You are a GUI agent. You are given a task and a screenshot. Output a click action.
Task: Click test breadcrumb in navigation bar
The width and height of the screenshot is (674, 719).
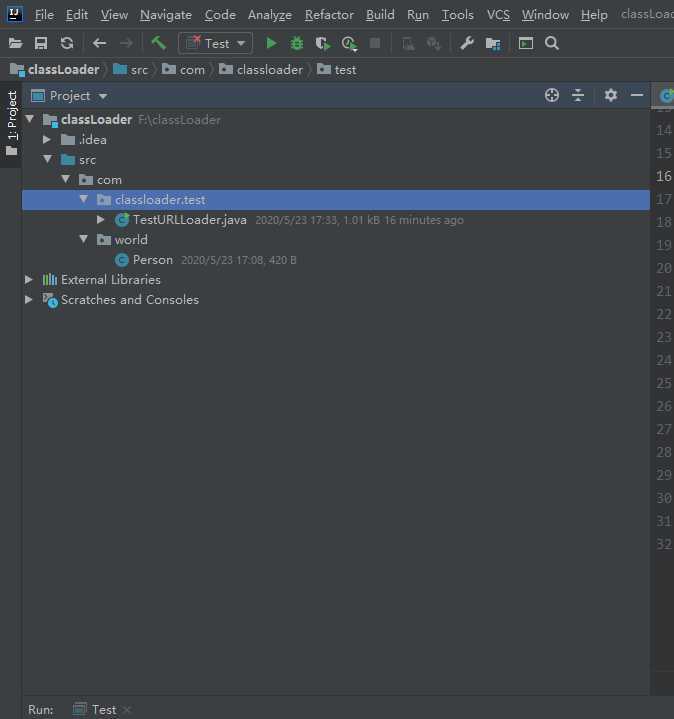337,70
